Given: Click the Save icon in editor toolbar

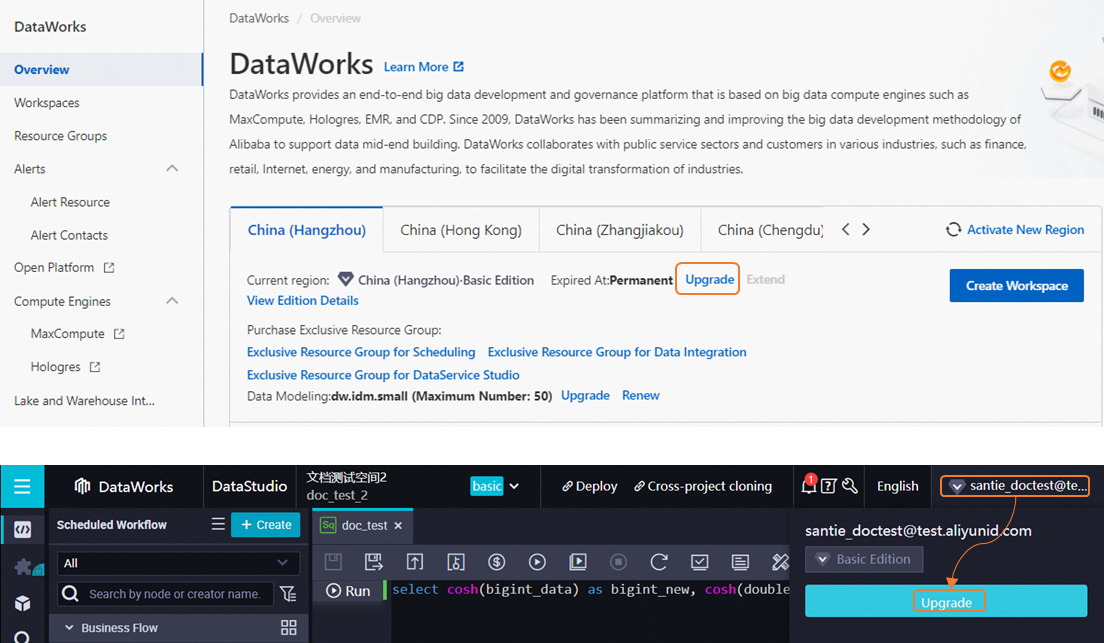Looking at the screenshot, I should [x=333, y=561].
